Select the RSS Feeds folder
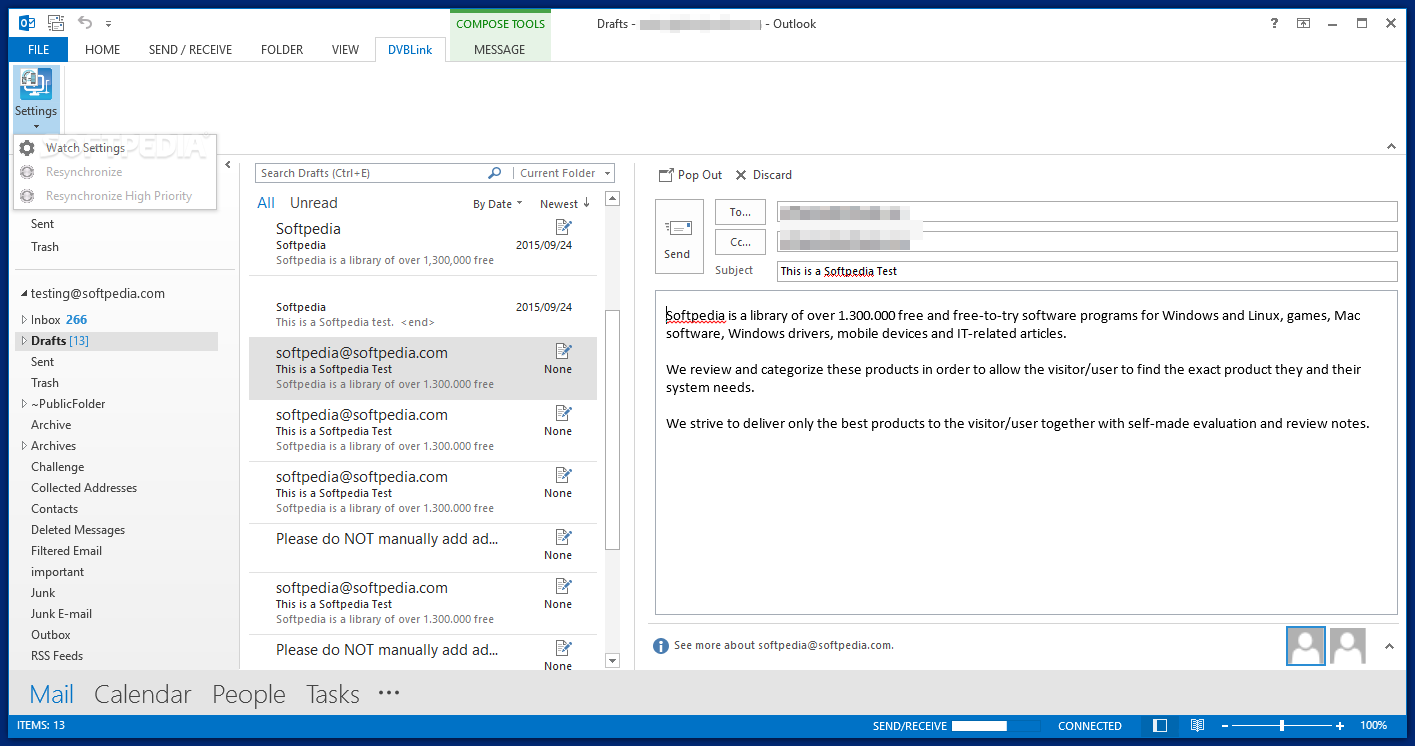Screen dimensions: 1415x746 [x=57, y=656]
